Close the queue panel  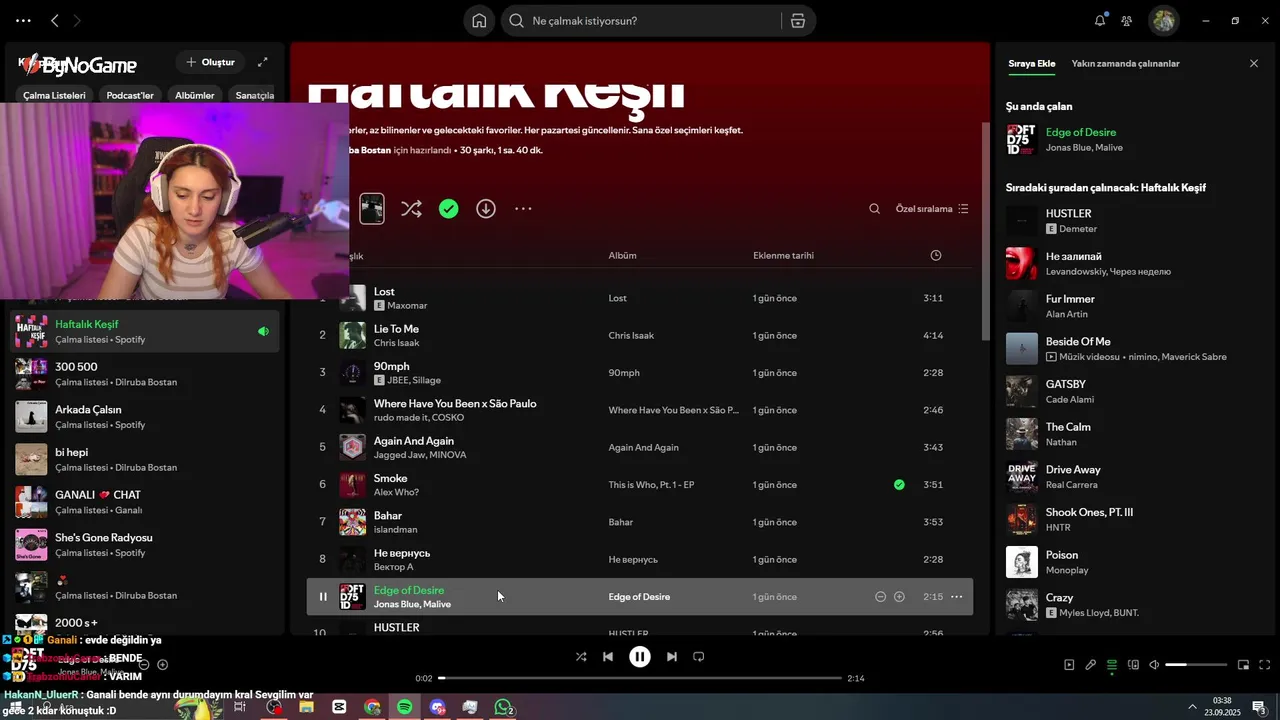click(1254, 63)
